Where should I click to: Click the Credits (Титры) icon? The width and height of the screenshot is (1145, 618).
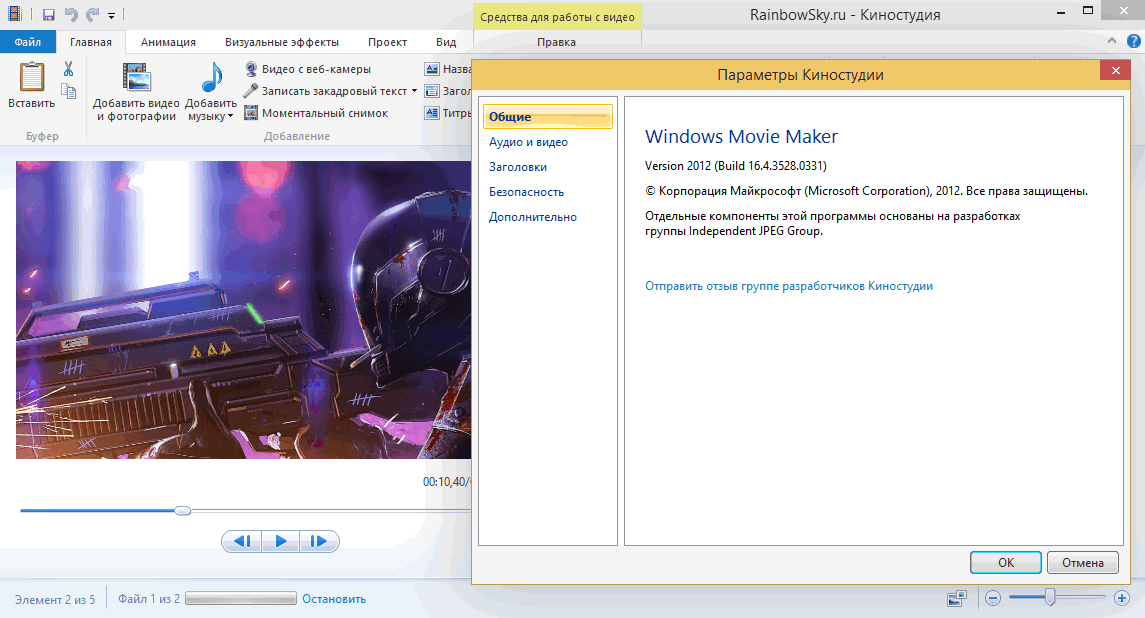click(432, 113)
